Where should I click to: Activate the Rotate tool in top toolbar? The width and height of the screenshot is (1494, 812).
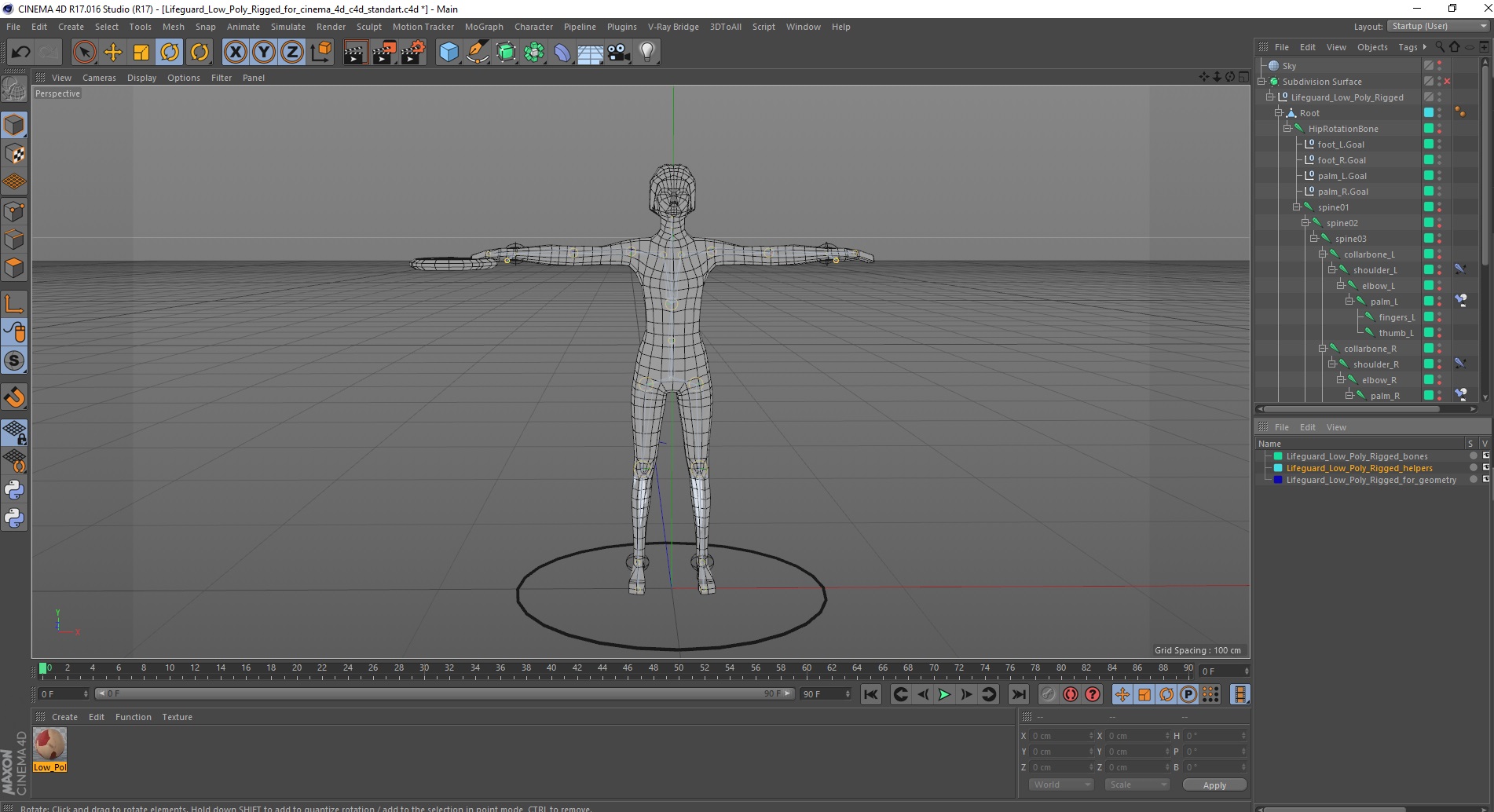pyautogui.click(x=170, y=53)
